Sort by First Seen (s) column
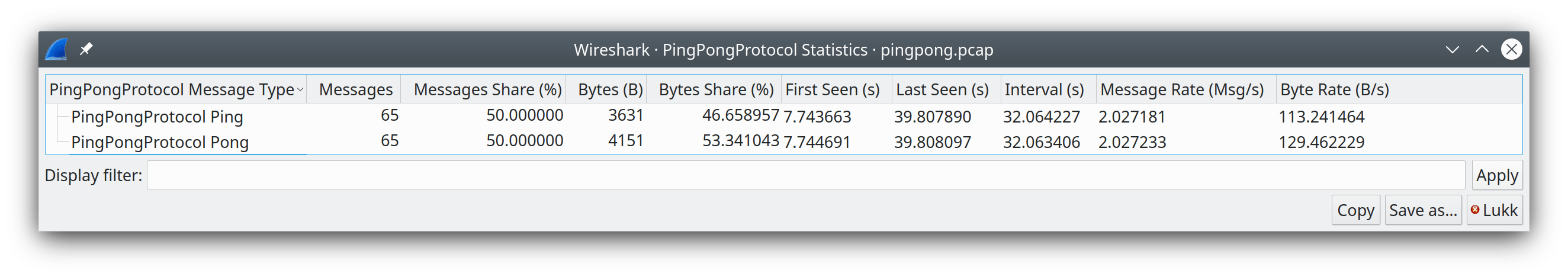 click(832, 89)
